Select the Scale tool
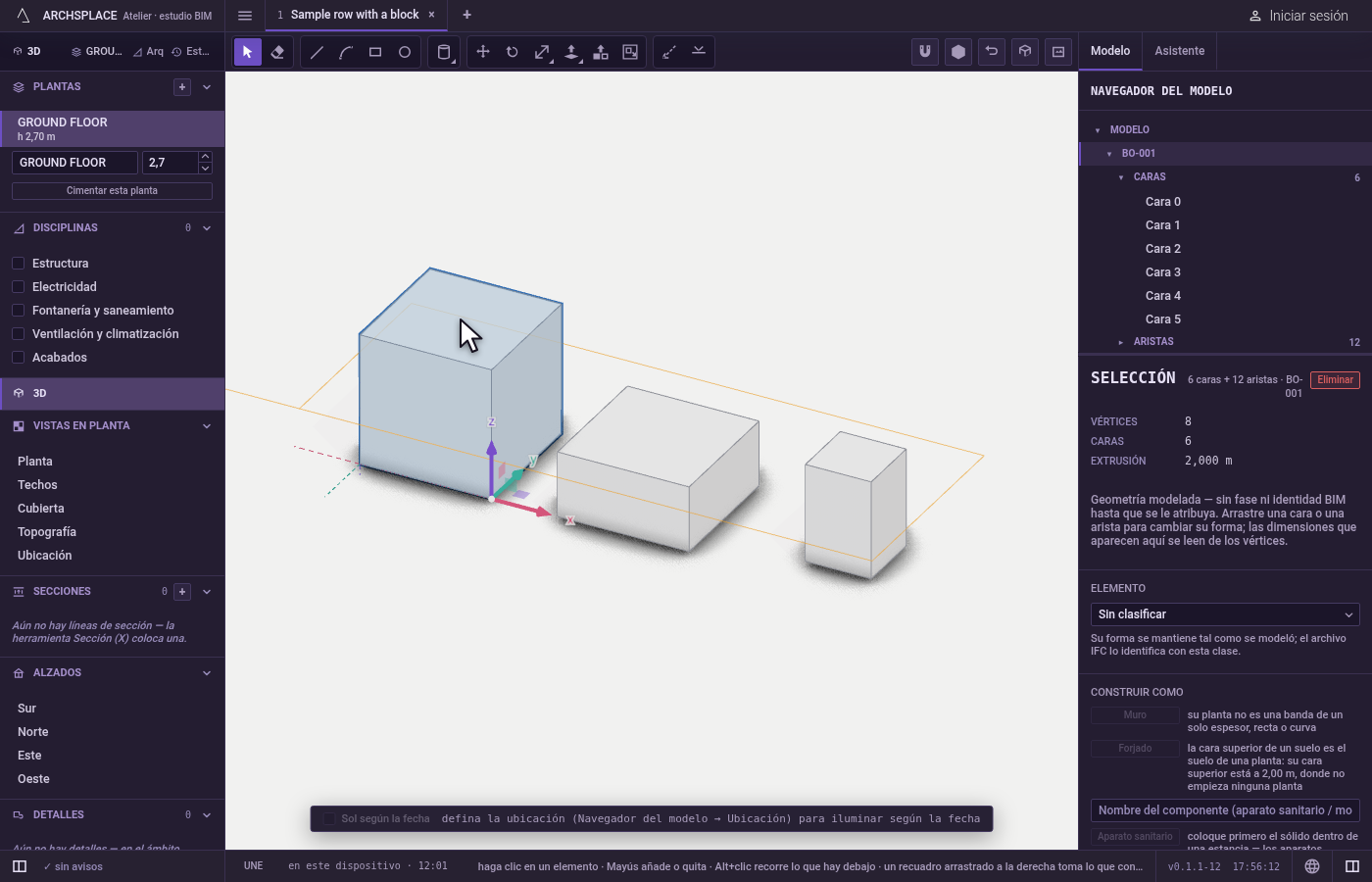This screenshot has width=1372, height=882. (542, 52)
